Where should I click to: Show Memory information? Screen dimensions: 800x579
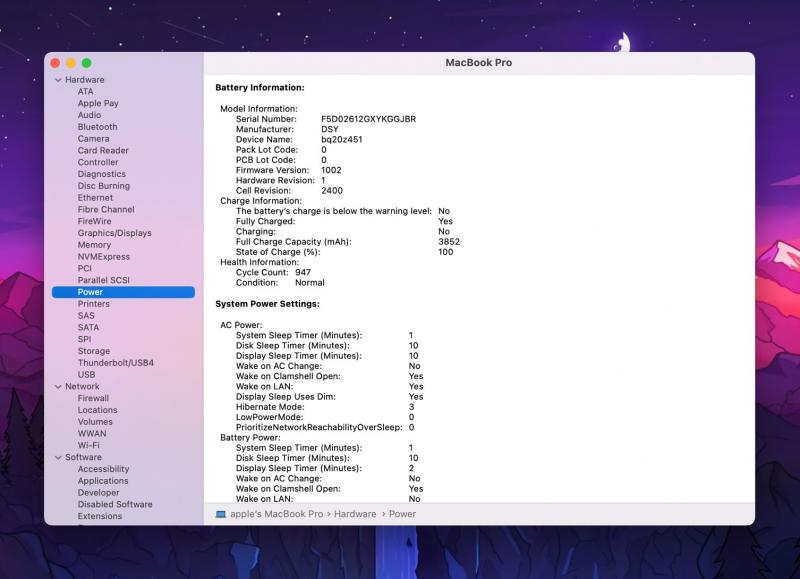tap(94, 245)
